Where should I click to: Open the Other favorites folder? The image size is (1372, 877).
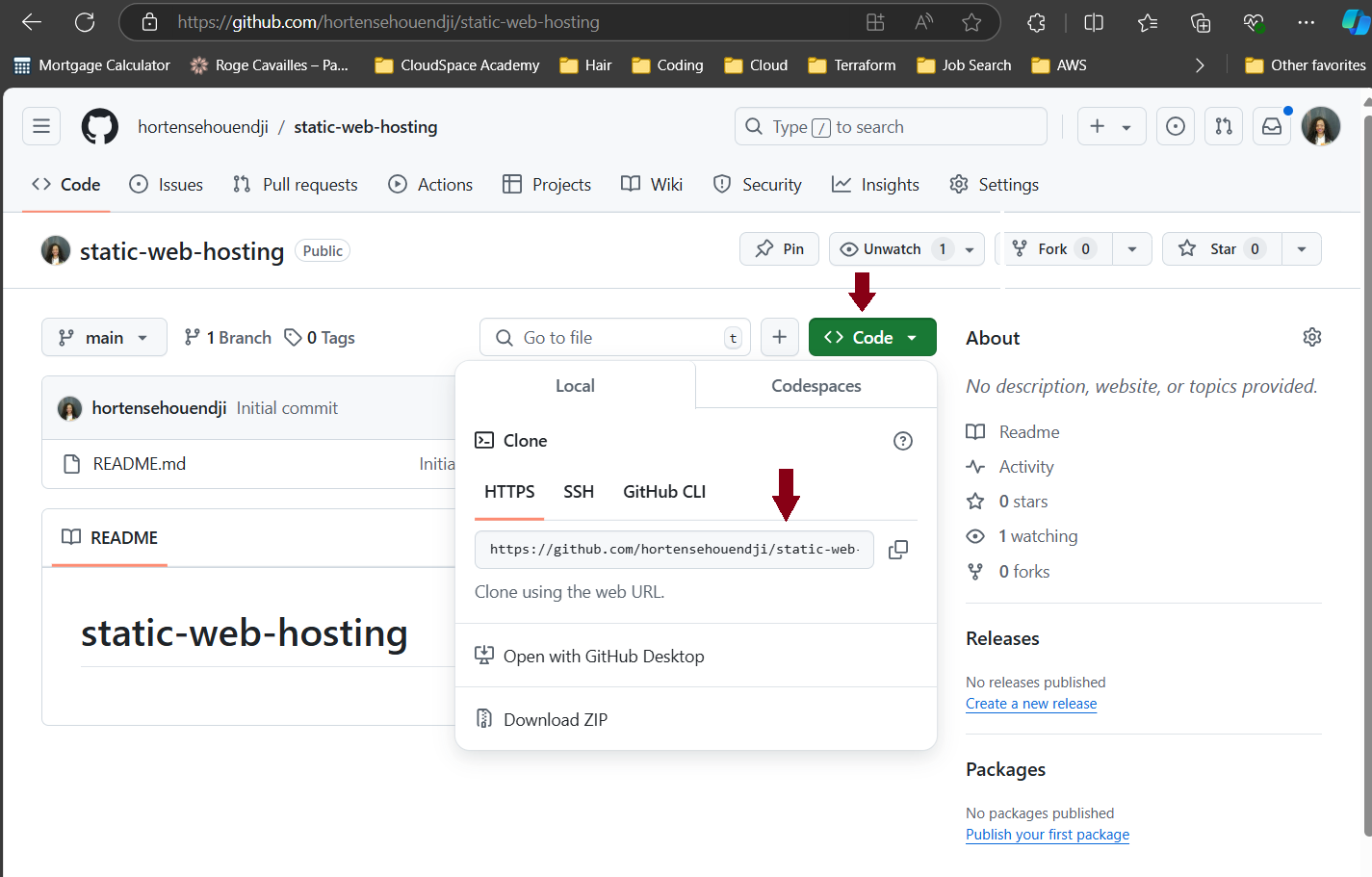click(x=1306, y=65)
